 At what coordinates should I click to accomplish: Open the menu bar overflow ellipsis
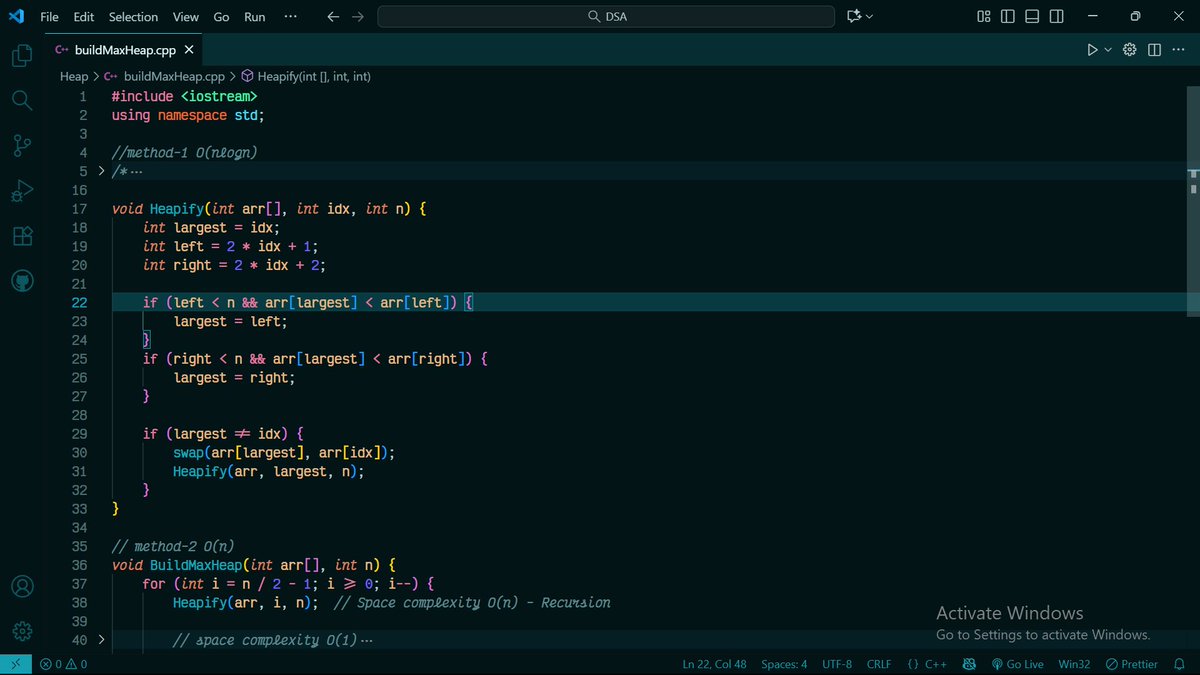pyautogui.click(x=290, y=17)
